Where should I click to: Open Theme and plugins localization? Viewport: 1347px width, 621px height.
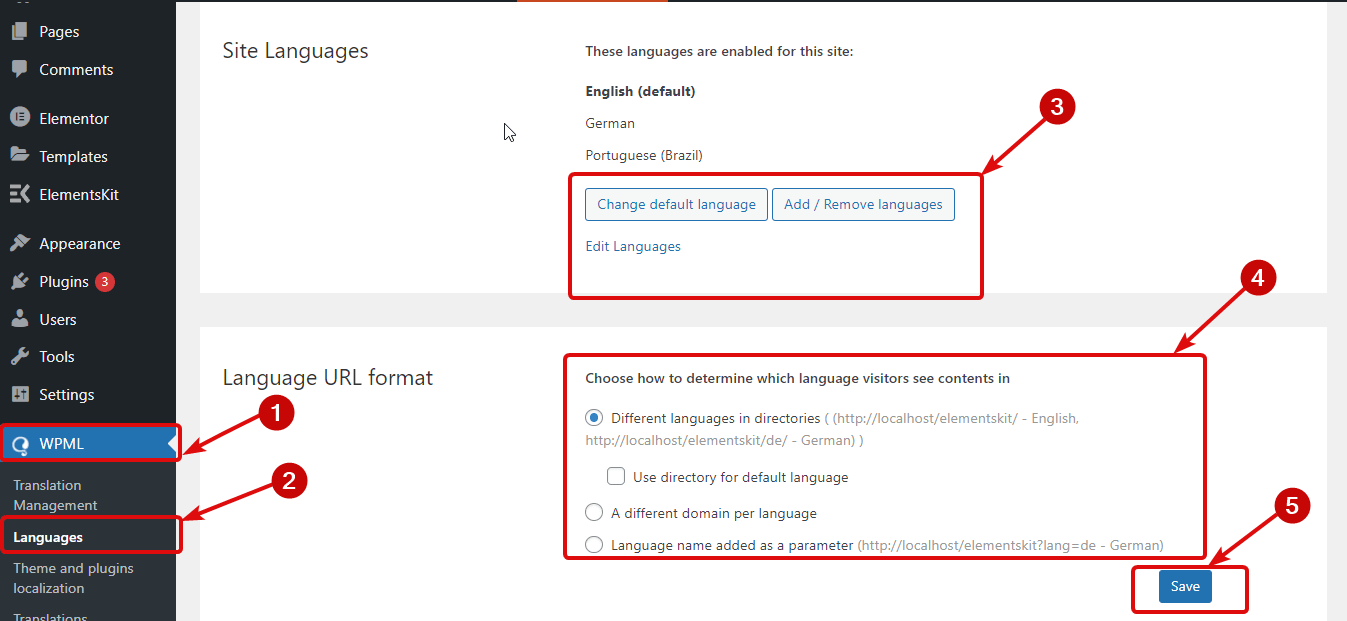(x=73, y=578)
